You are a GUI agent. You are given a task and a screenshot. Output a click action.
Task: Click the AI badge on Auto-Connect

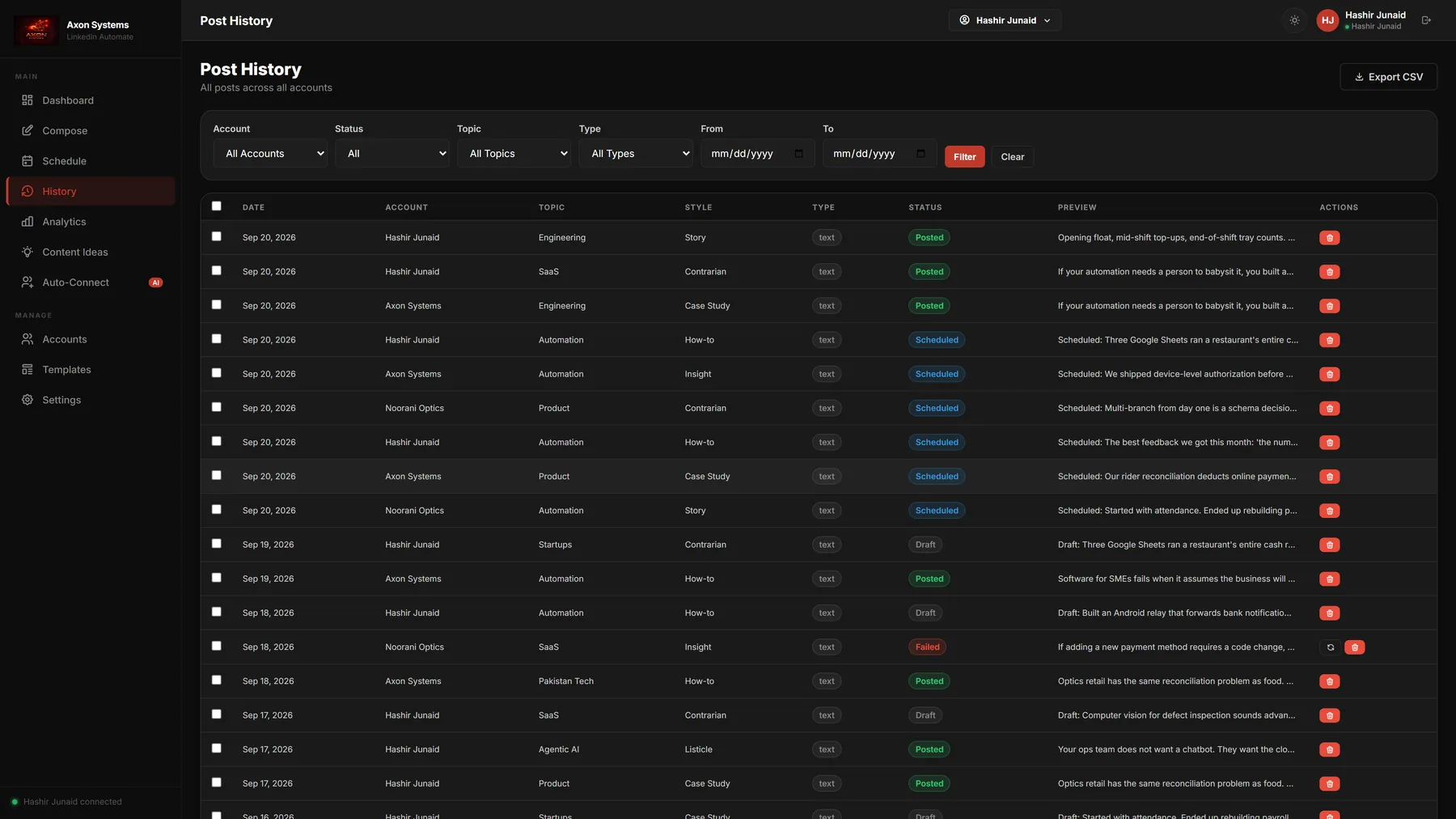(x=155, y=282)
